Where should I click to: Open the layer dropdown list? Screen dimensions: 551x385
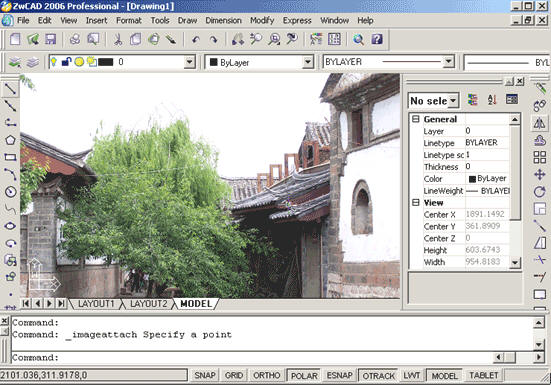tap(189, 62)
